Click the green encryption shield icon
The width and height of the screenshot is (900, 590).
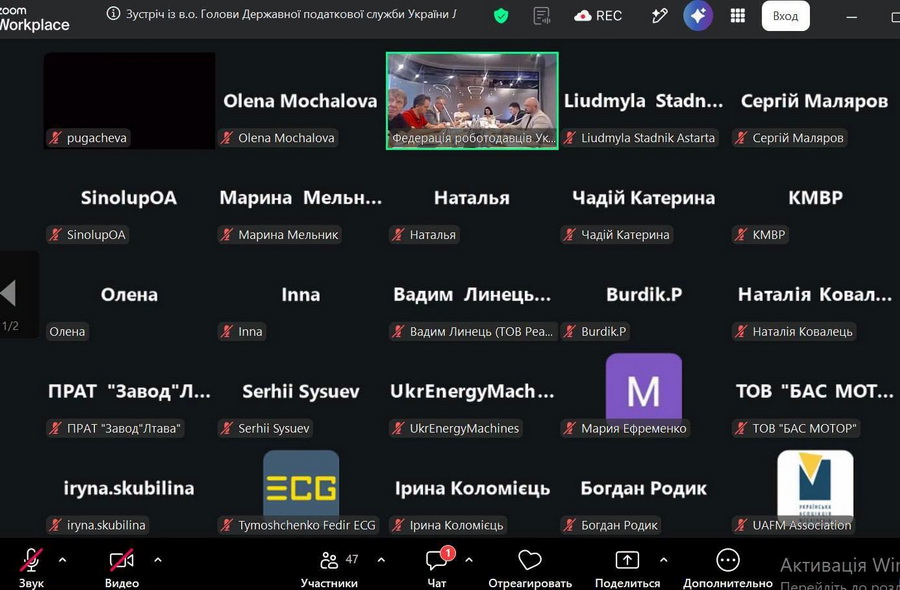[x=501, y=15]
